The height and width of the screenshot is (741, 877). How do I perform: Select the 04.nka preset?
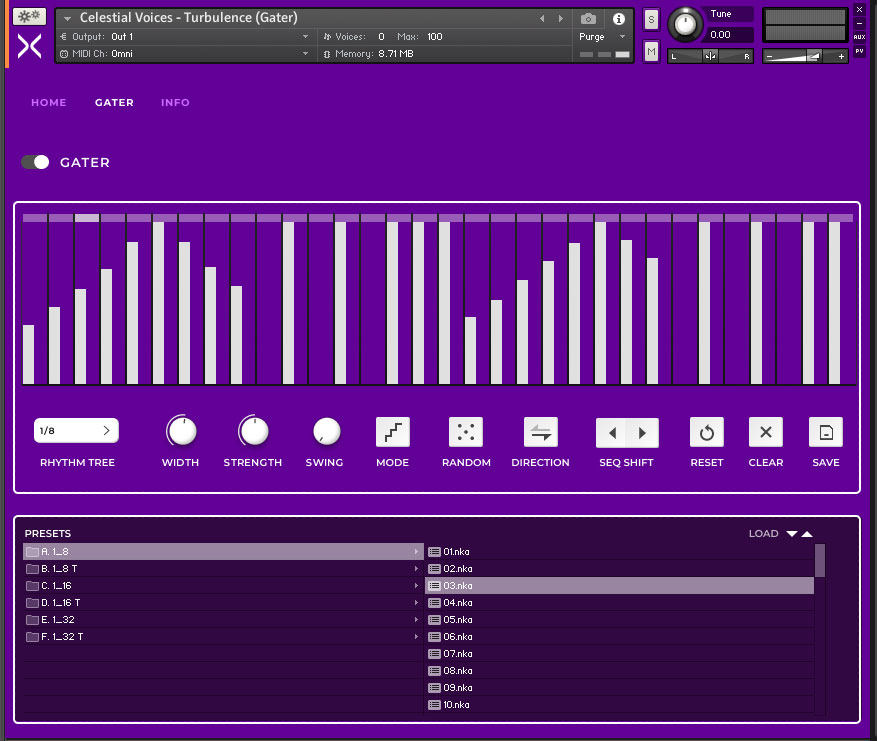pyautogui.click(x=620, y=603)
